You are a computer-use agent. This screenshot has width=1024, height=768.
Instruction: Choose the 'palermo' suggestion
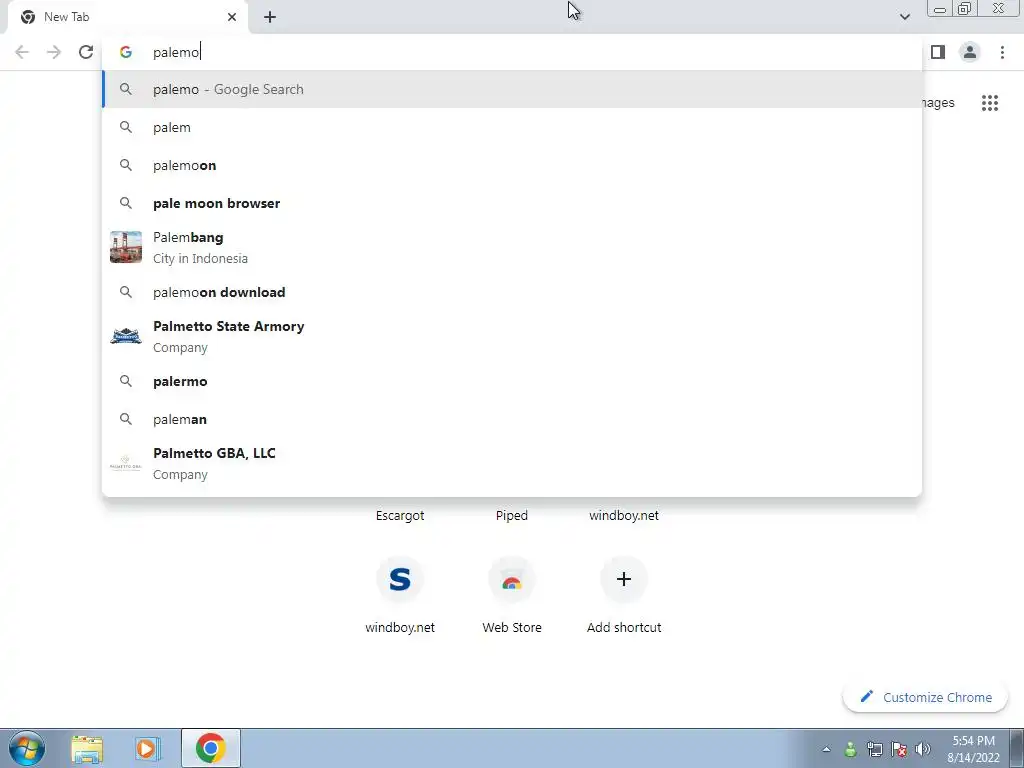[x=512, y=381]
